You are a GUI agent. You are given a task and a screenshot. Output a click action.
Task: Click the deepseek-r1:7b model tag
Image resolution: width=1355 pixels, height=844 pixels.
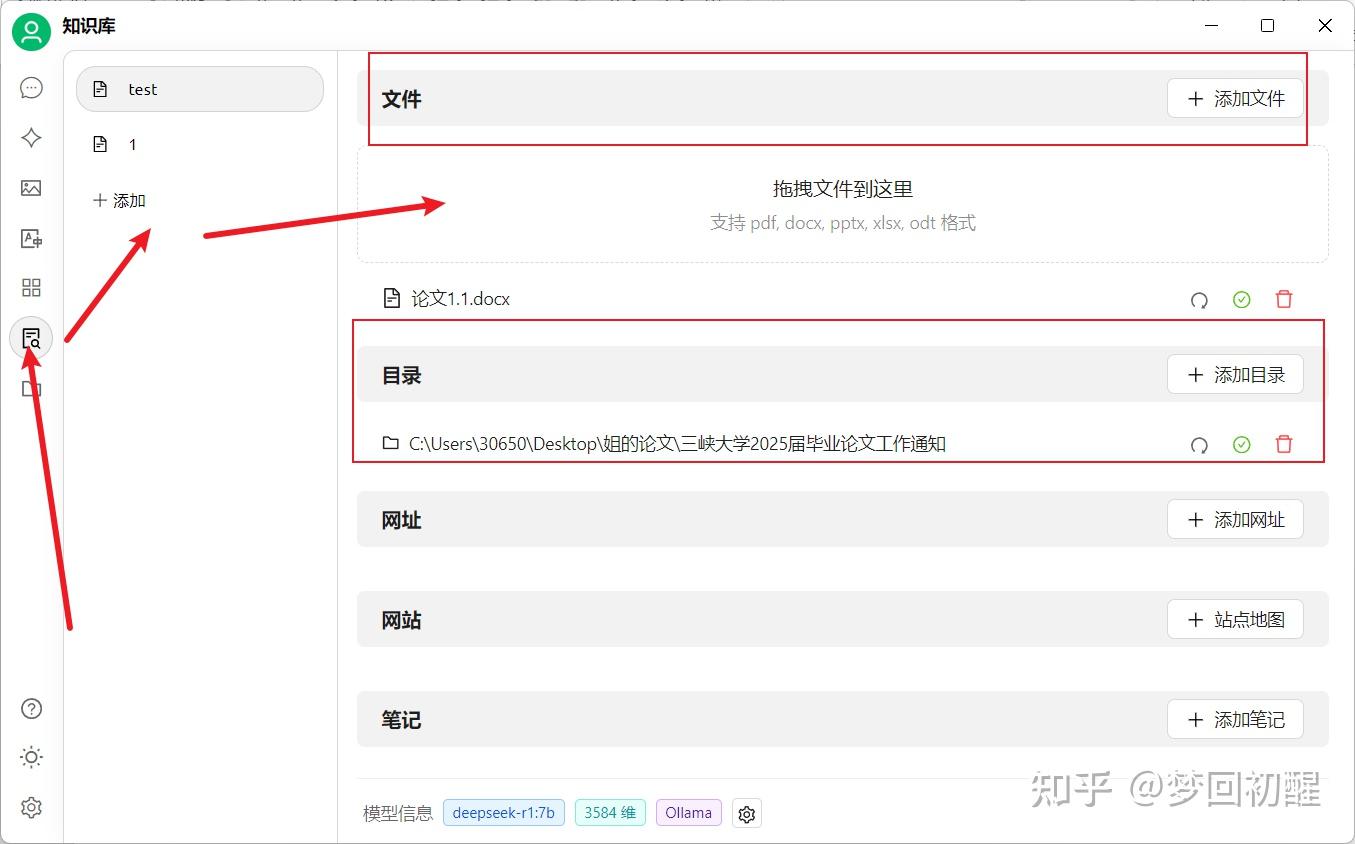tap(504, 813)
